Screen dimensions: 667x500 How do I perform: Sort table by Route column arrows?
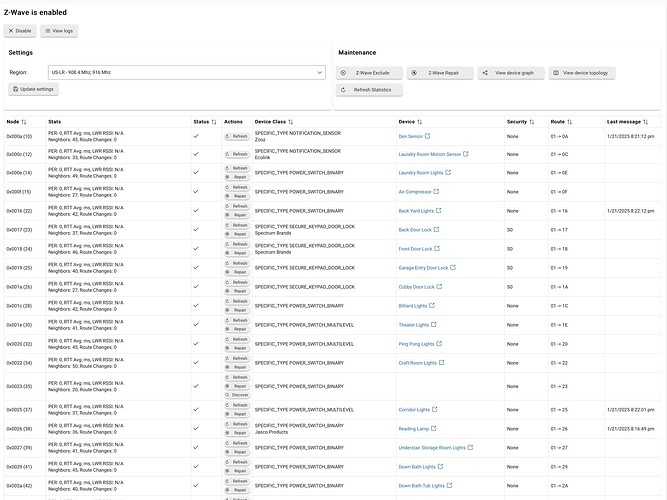pos(570,122)
